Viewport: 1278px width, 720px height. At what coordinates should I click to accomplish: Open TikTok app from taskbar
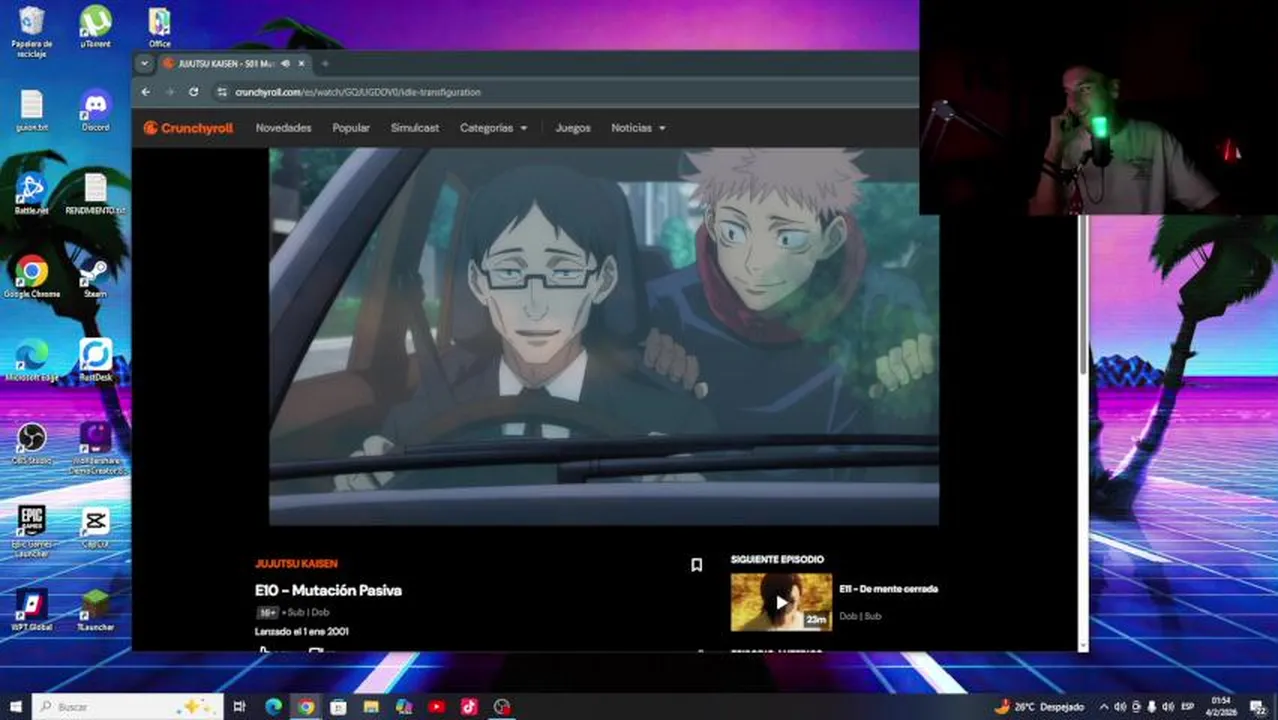pyautogui.click(x=469, y=707)
